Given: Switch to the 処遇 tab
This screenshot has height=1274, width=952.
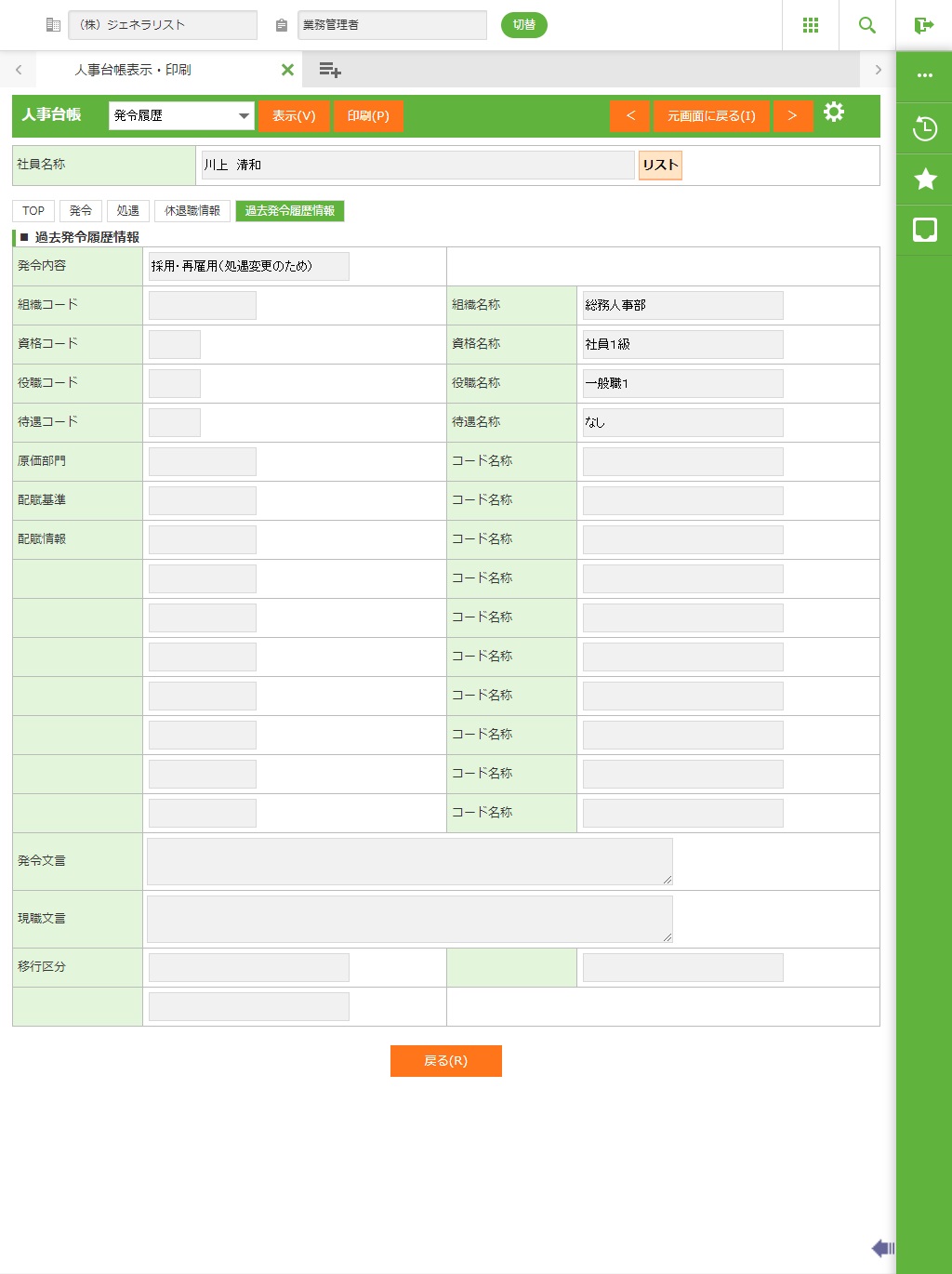Looking at the screenshot, I should click(128, 211).
